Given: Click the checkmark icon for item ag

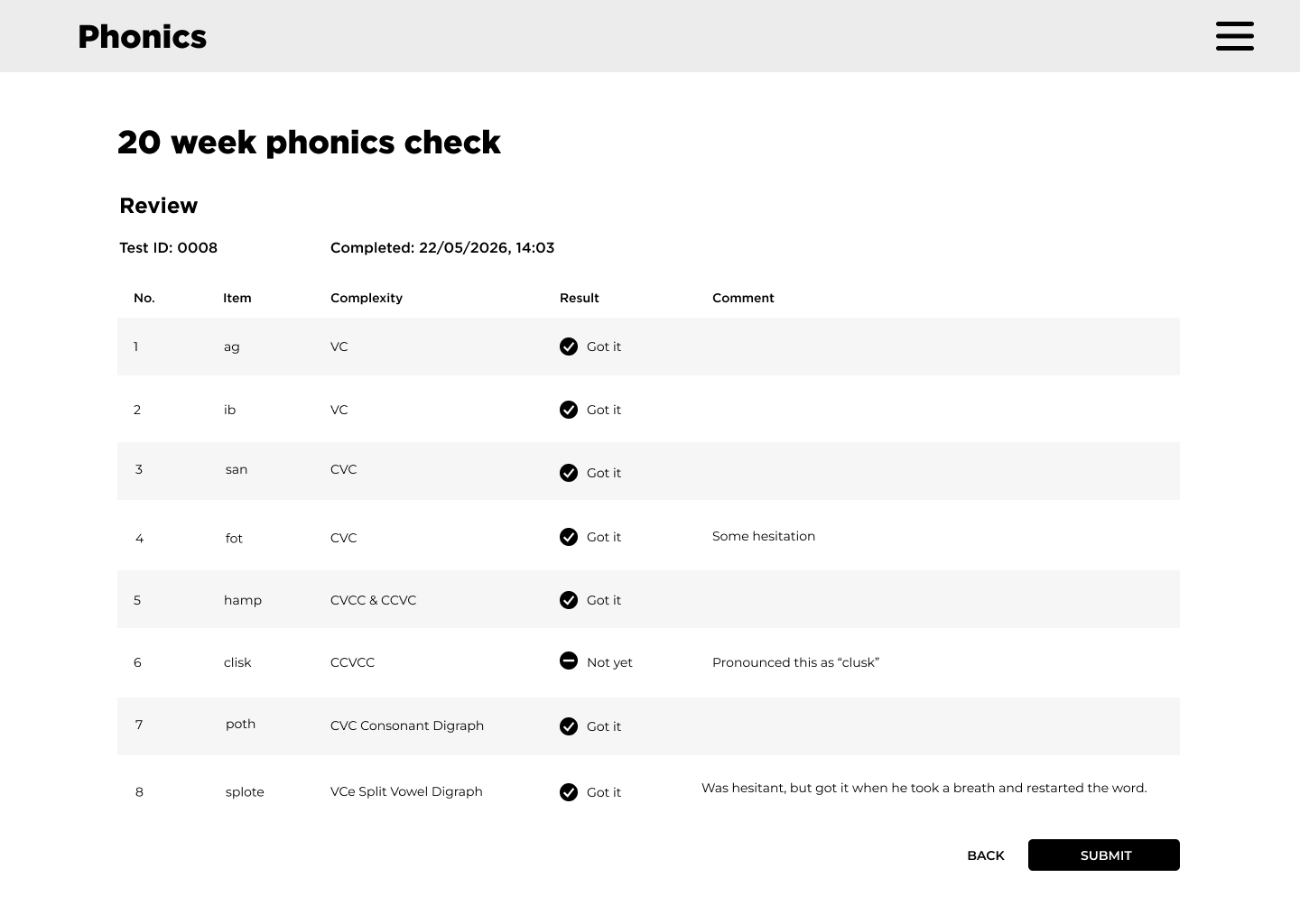Looking at the screenshot, I should tap(569, 346).
